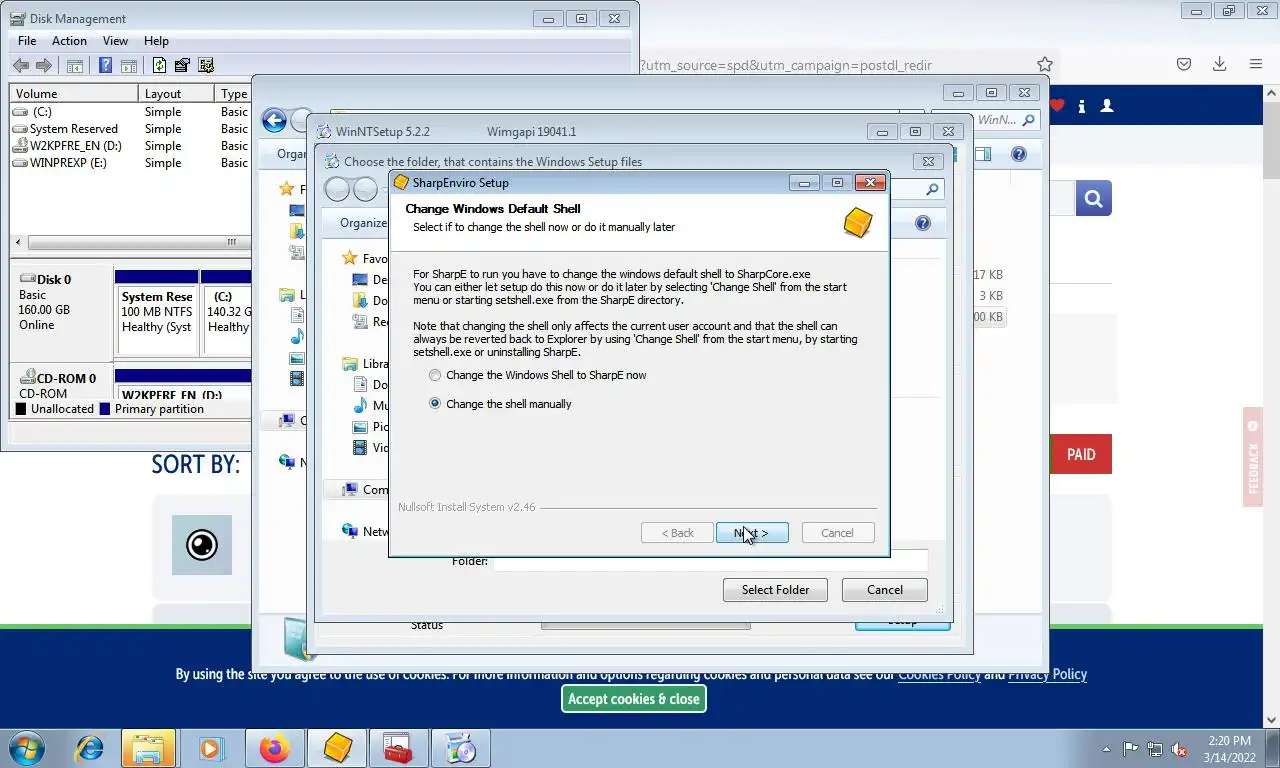Open the Privacy Policy link

coord(1047,674)
